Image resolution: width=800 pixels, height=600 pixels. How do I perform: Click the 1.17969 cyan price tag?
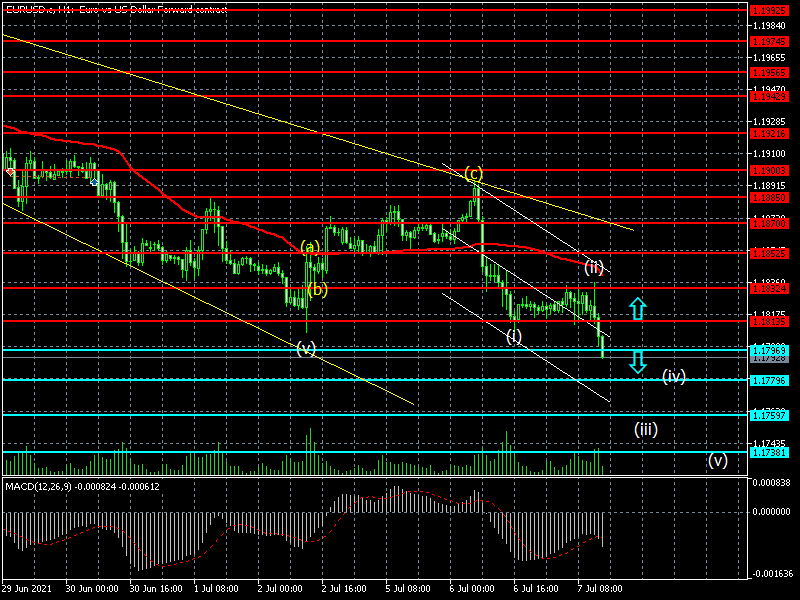click(x=769, y=350)
